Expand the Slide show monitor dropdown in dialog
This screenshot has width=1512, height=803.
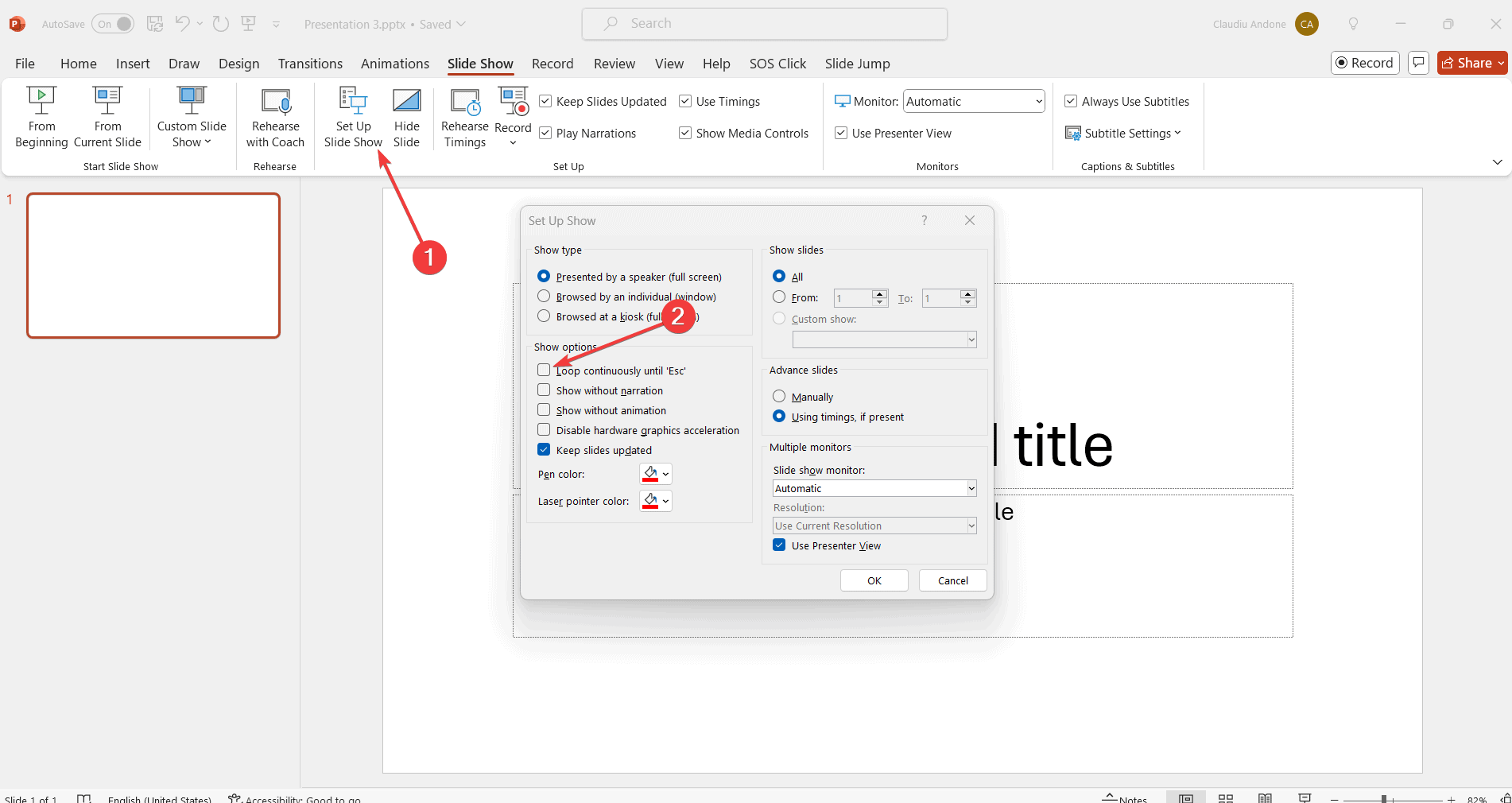(874, 488)
